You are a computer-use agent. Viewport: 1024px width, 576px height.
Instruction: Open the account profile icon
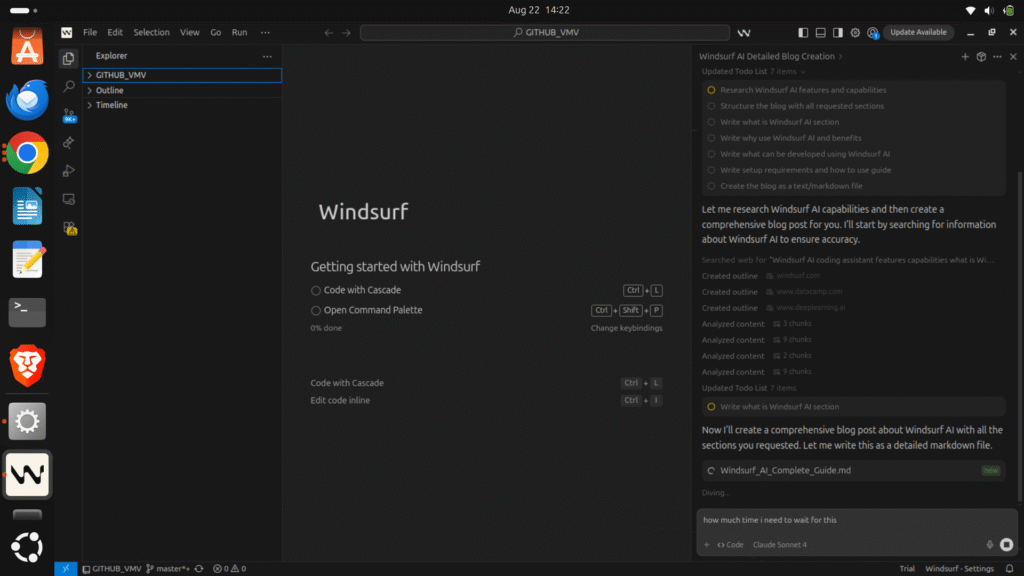click(x=872, y=33)
